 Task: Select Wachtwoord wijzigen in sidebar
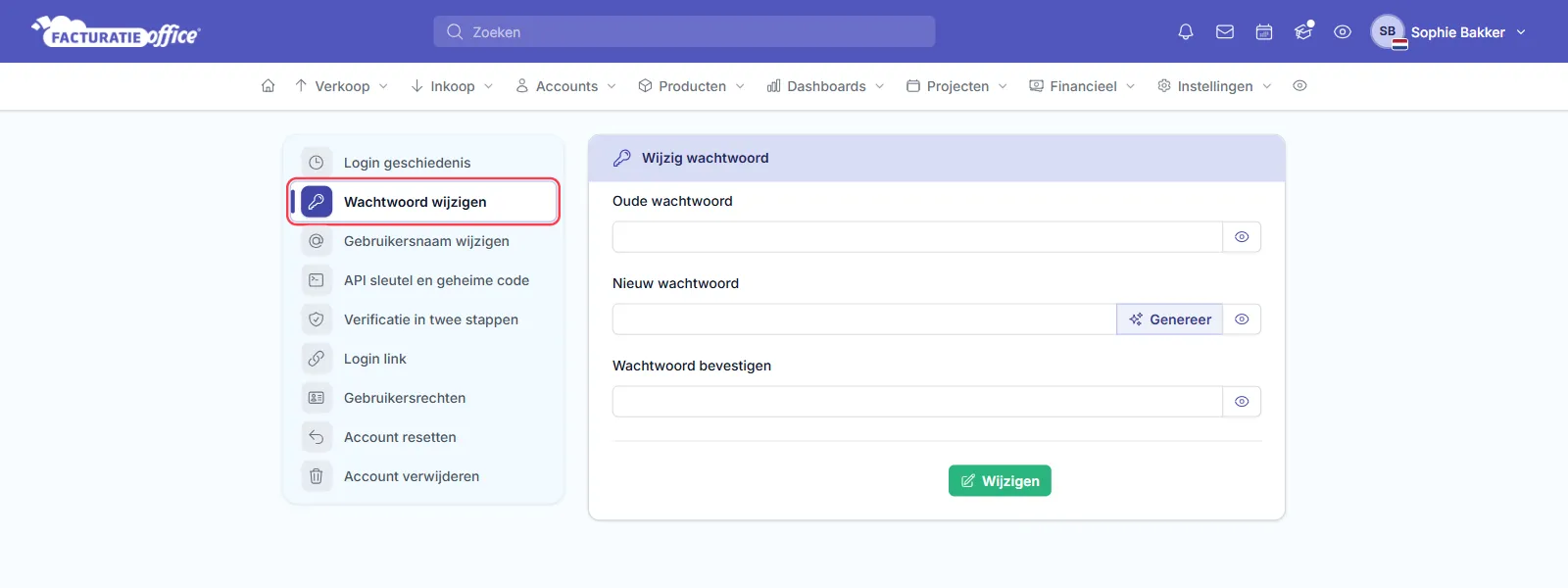coord(423,202)
